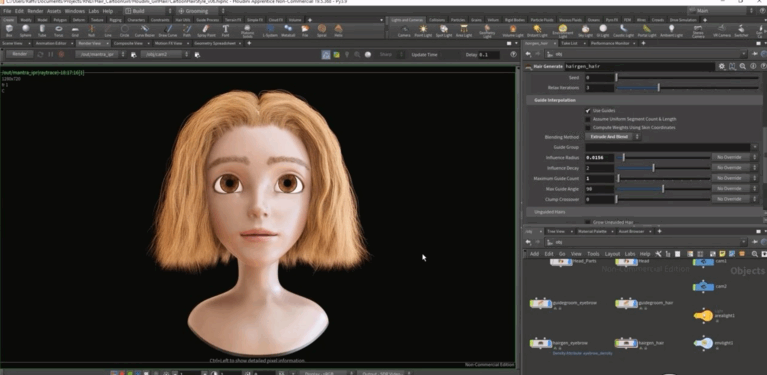This screenshot has width=767, height=375.
Task: Open Influence Radius No Override dropdown
Action: [735, 157]
